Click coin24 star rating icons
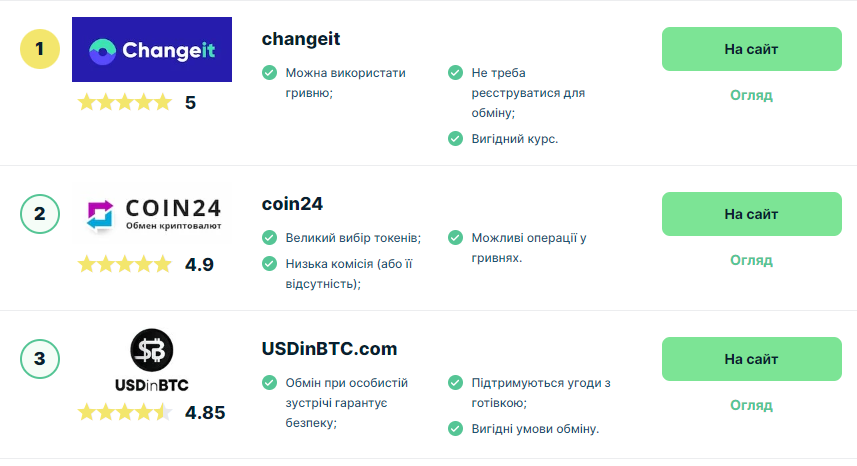This screenshot has width=857, height=466. [125, 264]
